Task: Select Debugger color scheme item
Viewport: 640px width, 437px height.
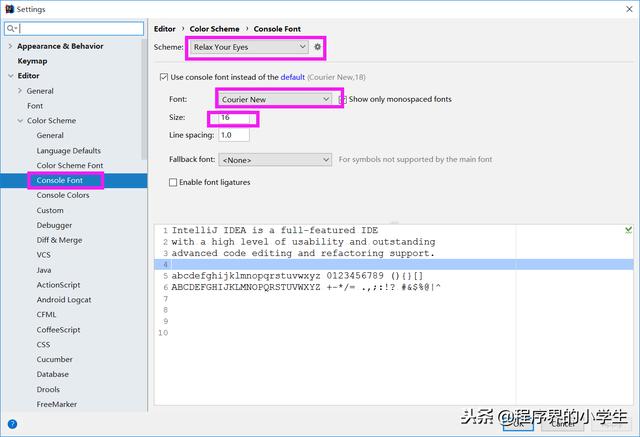Action: [x=54, y=225]
